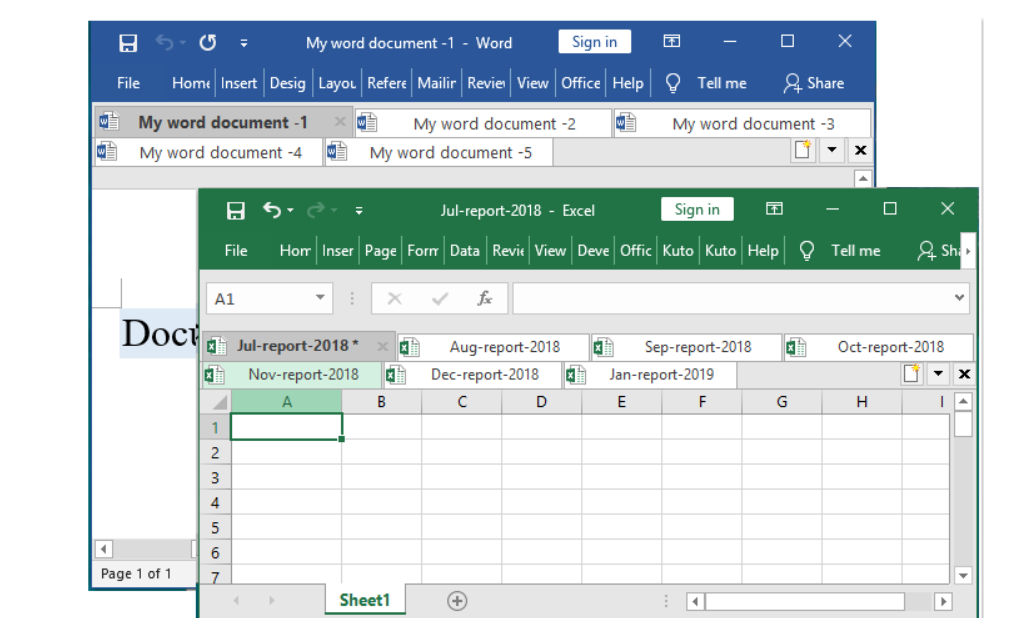Image resolution: width=1014 pixels, height=618 pixels.
Task: Close the My word document -1 tab
Action: coord(340,122)
